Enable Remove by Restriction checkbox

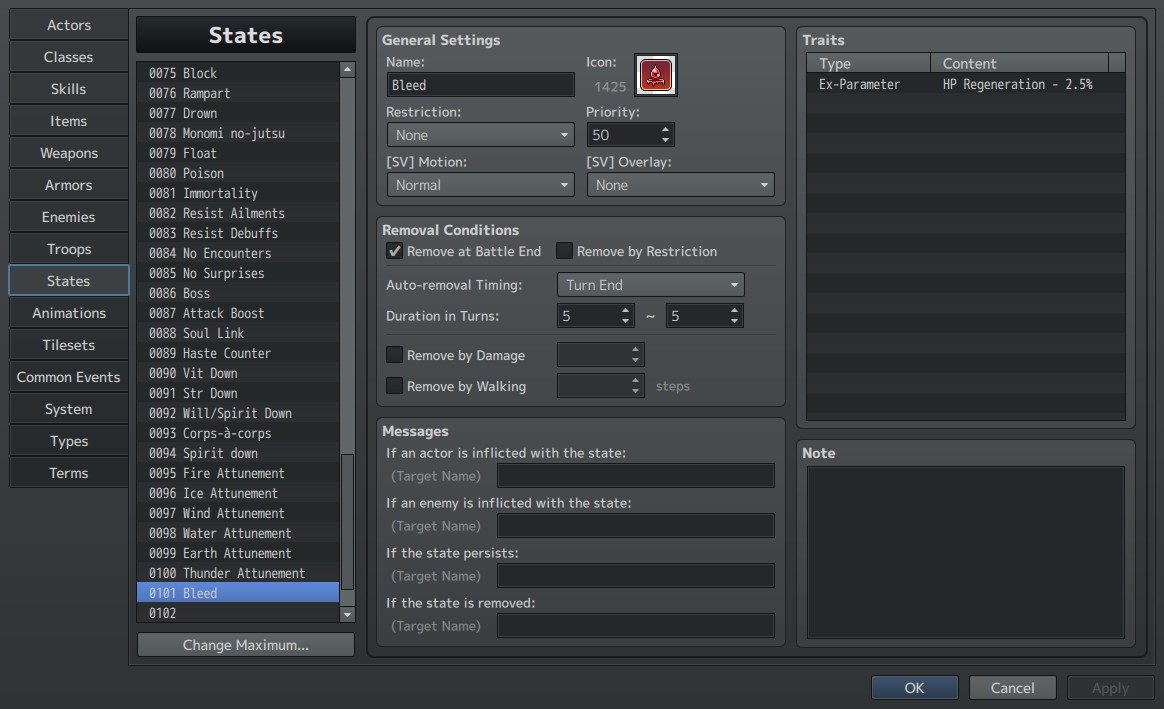[565, 251]
